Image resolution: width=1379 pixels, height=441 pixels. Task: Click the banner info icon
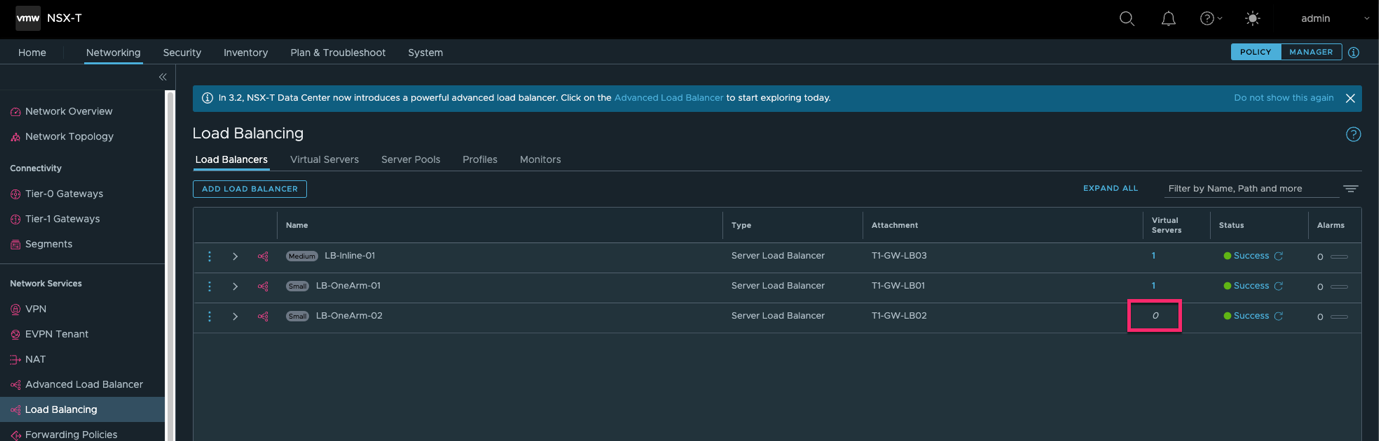(207, 98)
